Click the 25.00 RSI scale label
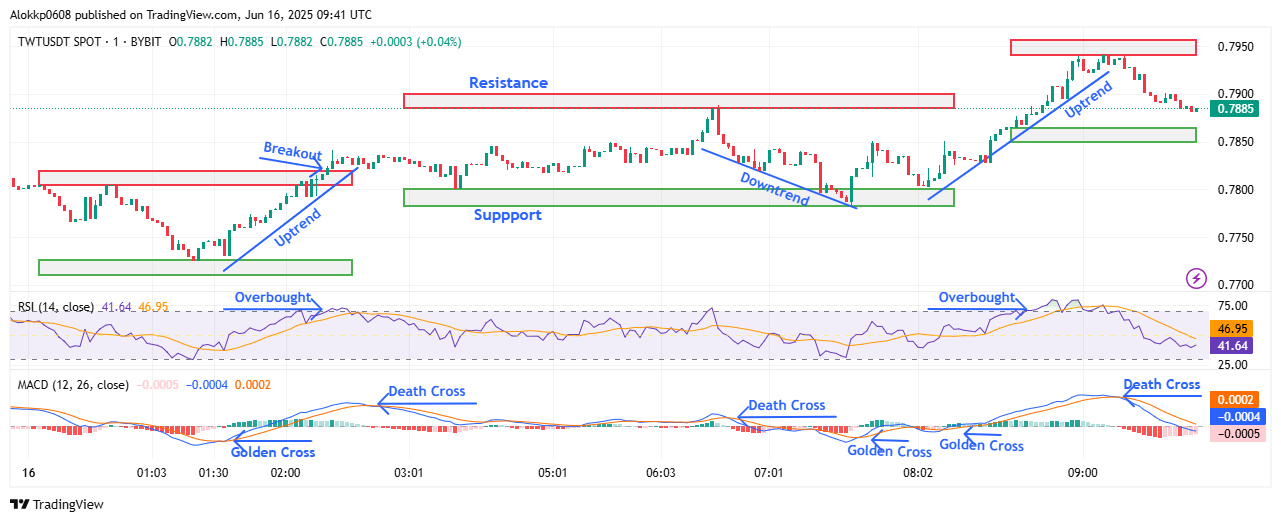This screenshot has height=522, width=1281. point(1234,365)
